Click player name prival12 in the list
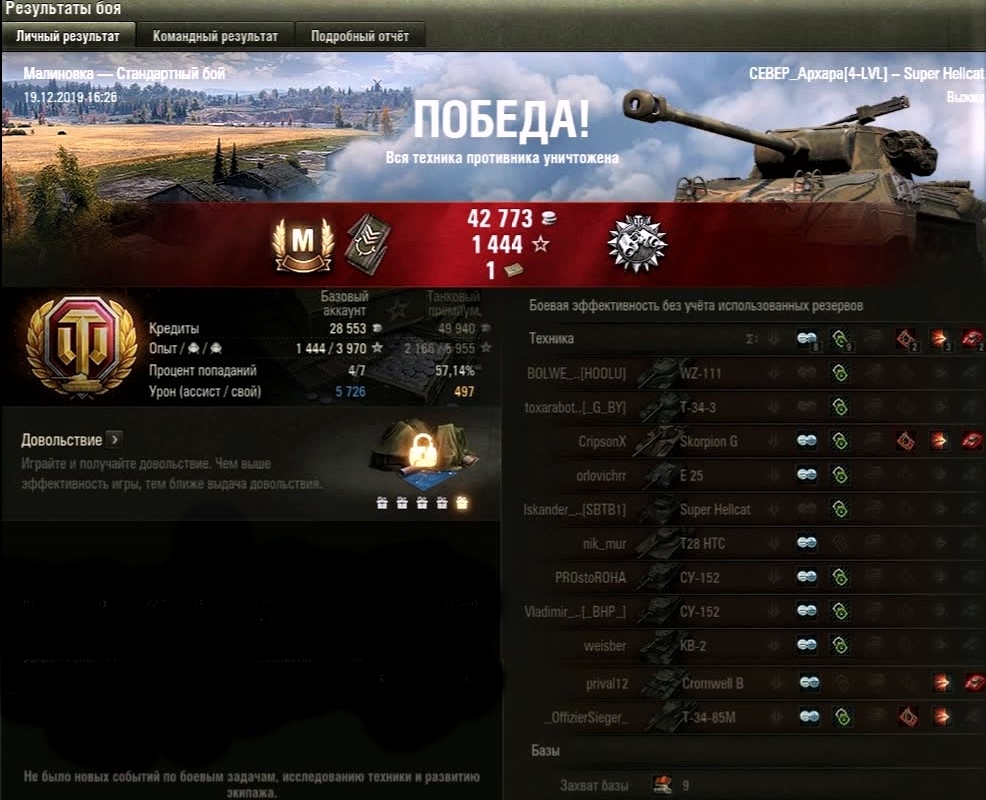 (x=607, y=684)
